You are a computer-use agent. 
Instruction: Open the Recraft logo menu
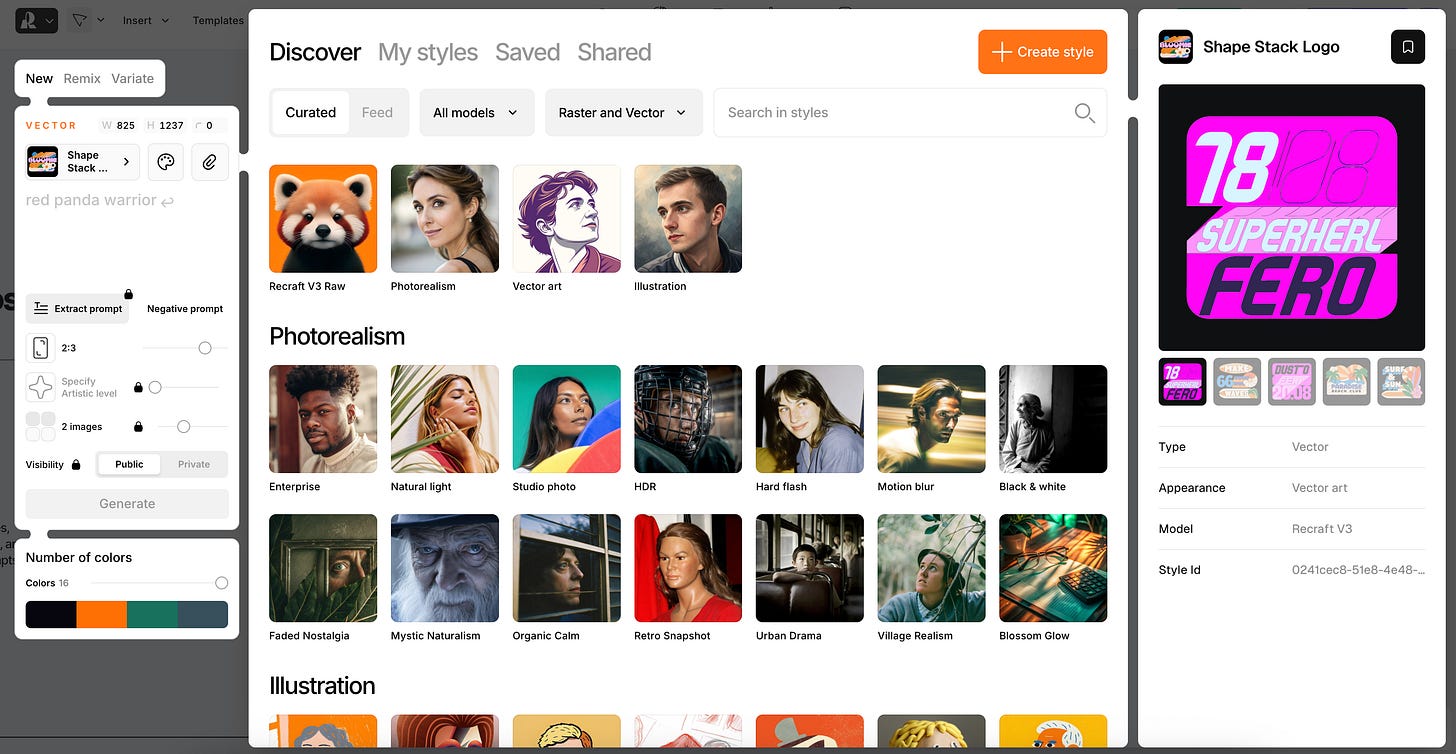pos(36,20)
